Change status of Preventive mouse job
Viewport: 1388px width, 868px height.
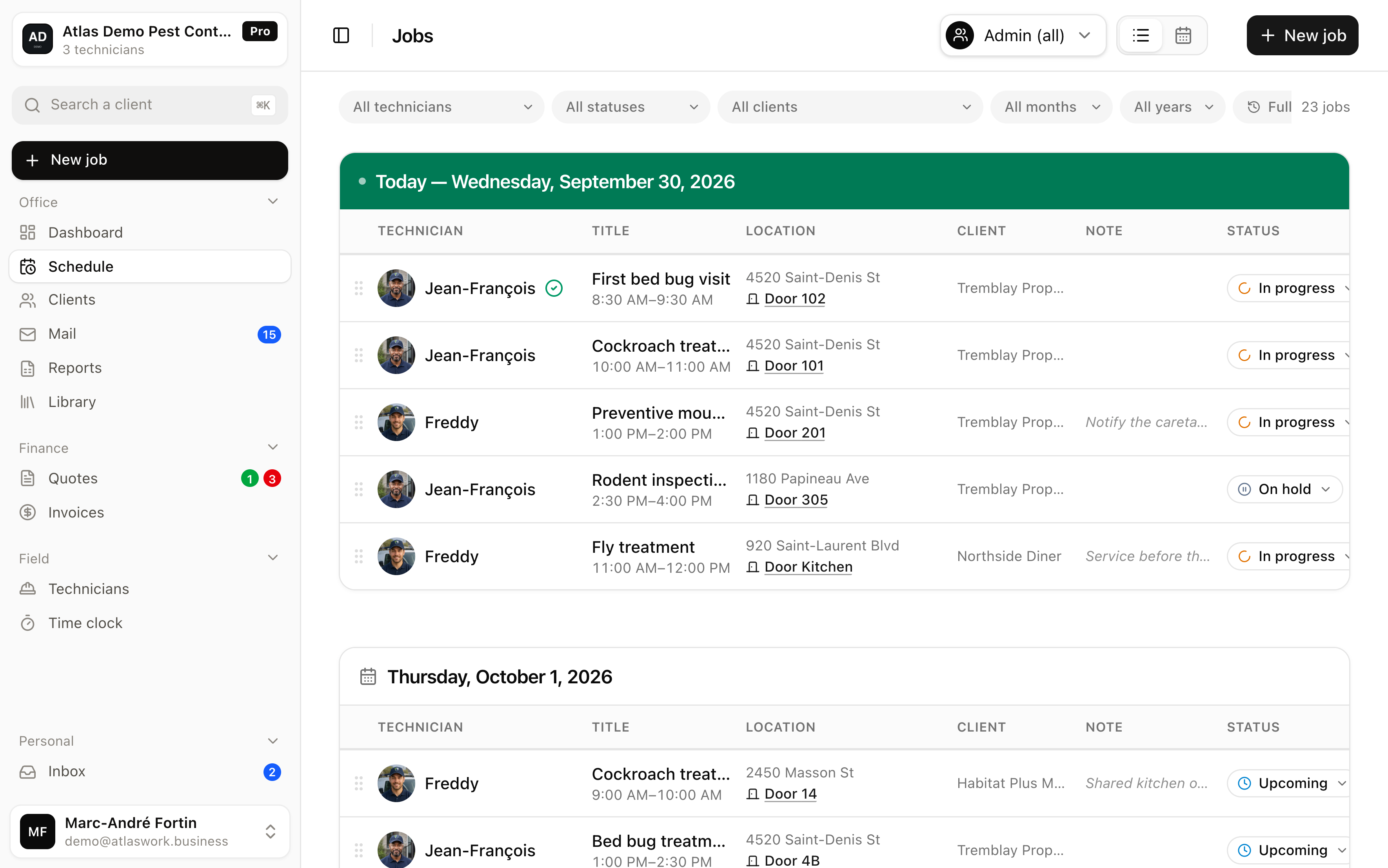[1288, 423]
